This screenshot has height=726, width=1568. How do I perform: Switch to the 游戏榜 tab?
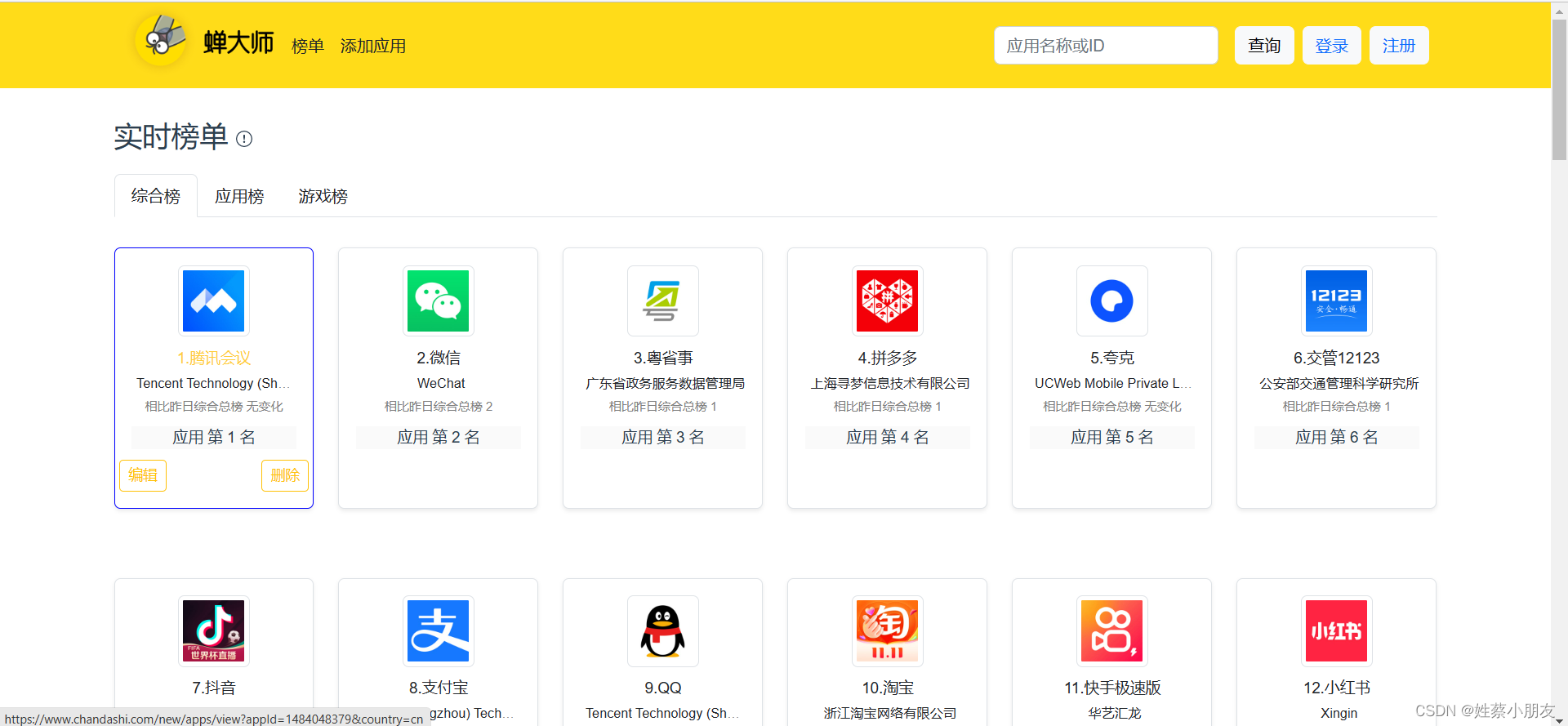(323, 196)
